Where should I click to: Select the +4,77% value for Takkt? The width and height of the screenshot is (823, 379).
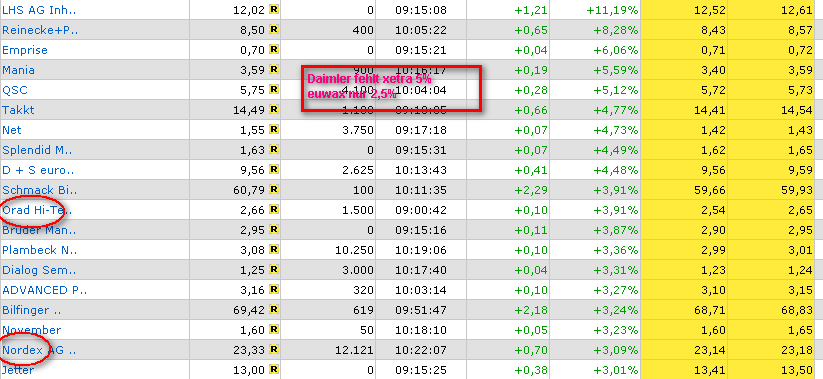616,110
